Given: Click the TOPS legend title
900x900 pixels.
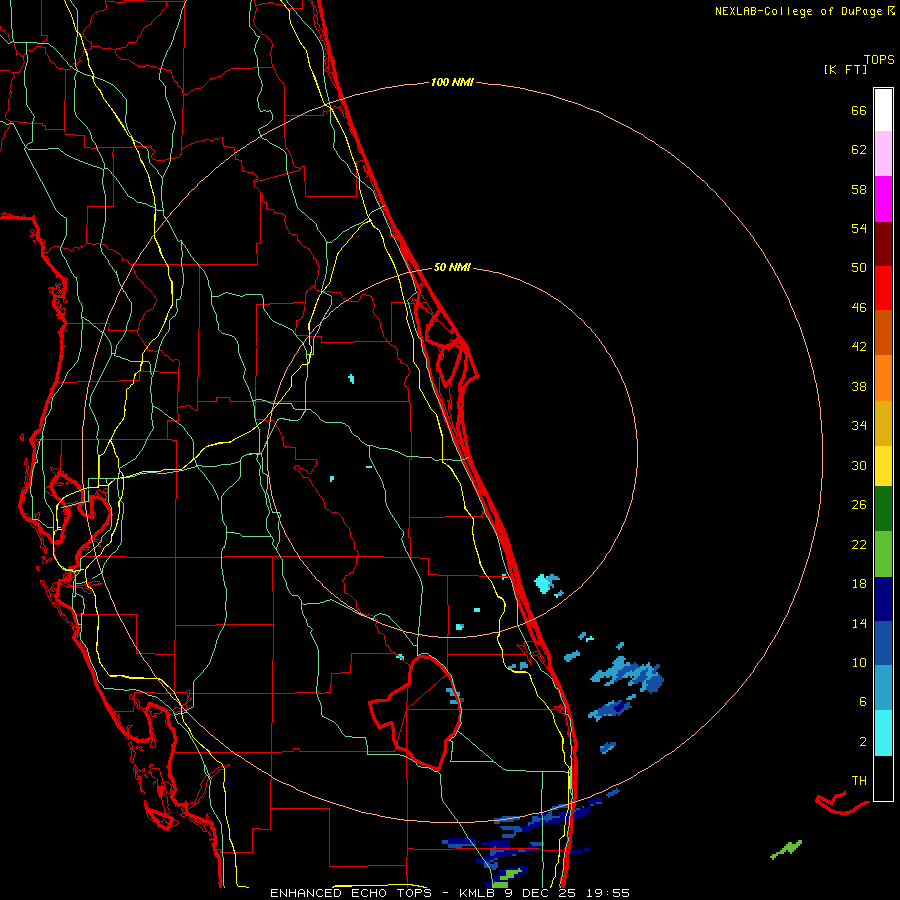Looking at the screenshot, I should 879,59.
